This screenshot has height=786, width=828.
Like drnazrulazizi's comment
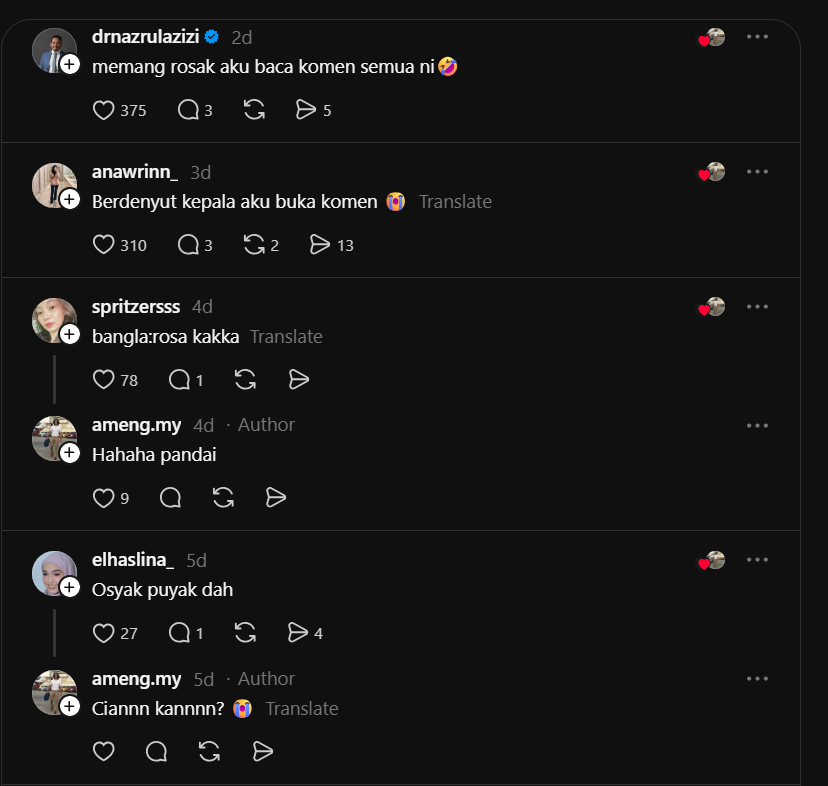pyautogui.click(x=104, y=110)
